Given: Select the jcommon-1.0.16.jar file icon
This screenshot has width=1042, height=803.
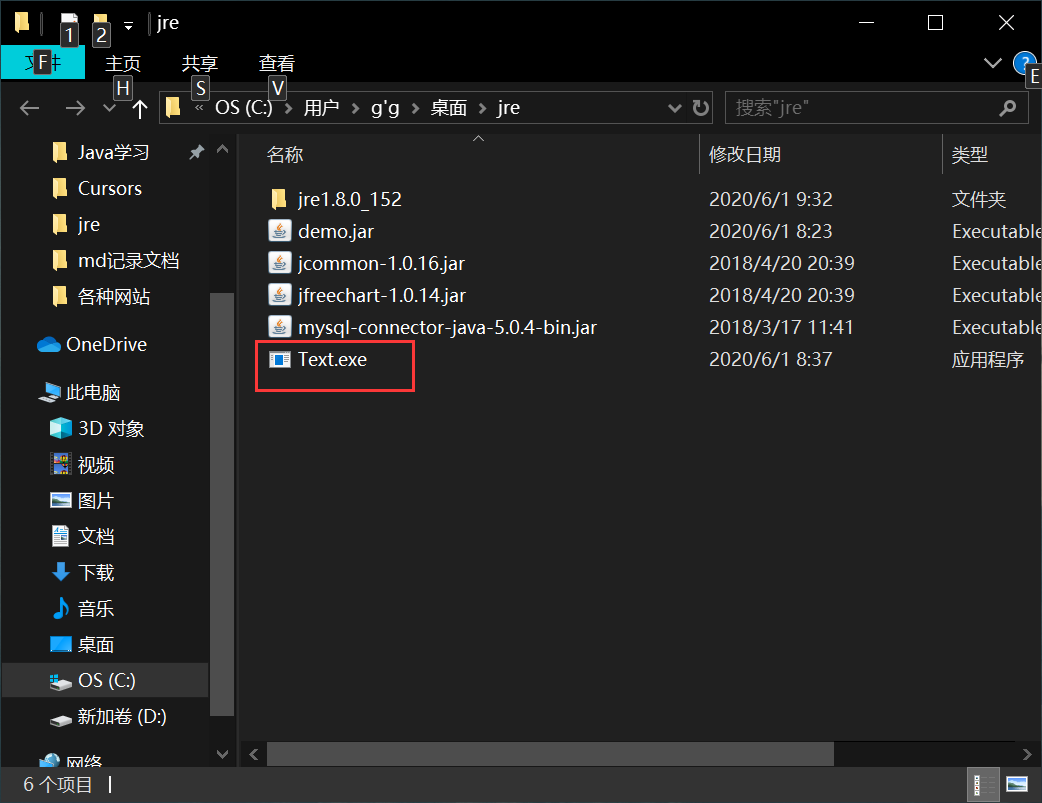Looking at the screenshot, I should click(x=279, y=263).
